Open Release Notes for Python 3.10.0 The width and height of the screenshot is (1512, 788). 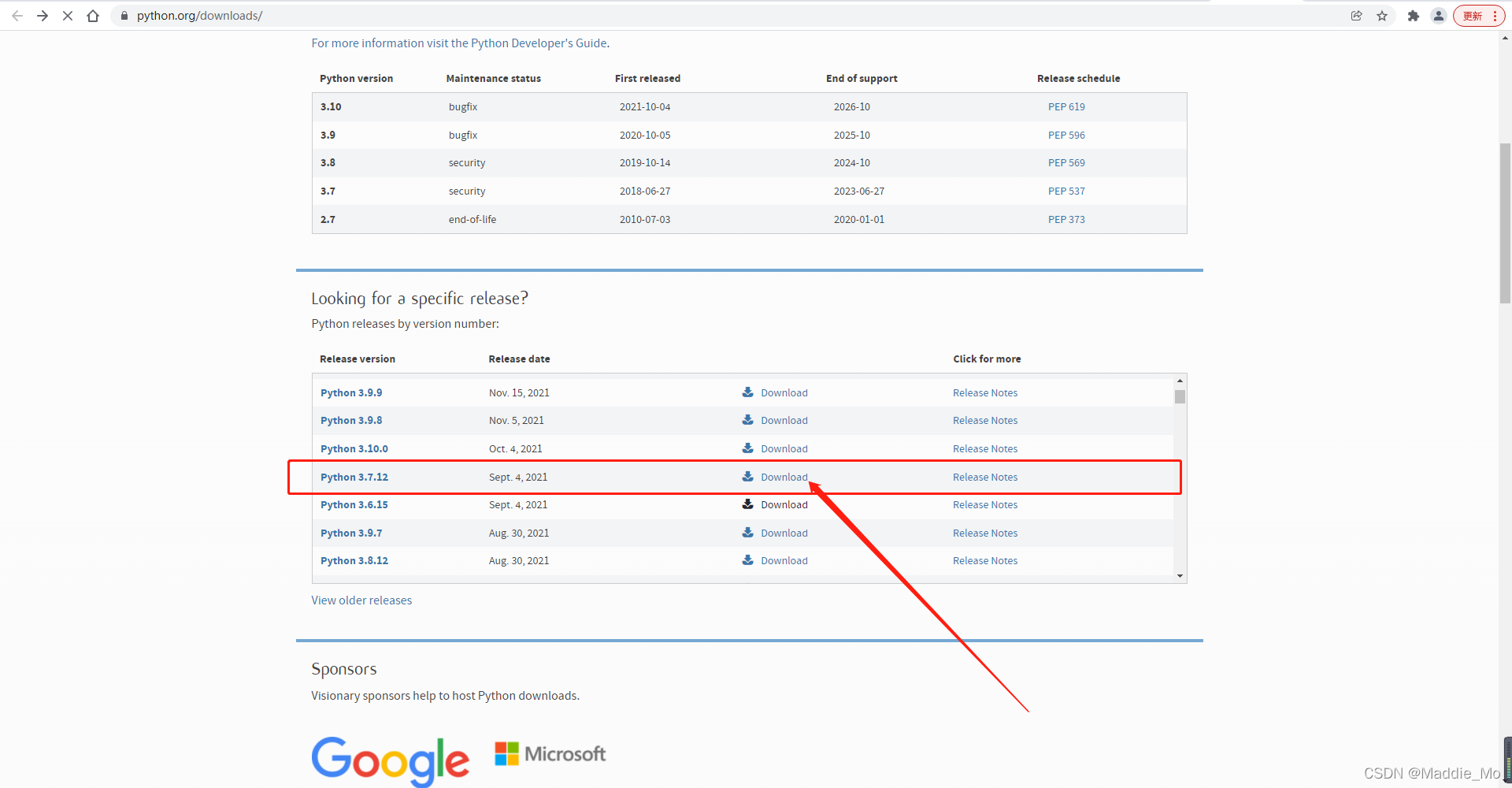coord(985,448)
